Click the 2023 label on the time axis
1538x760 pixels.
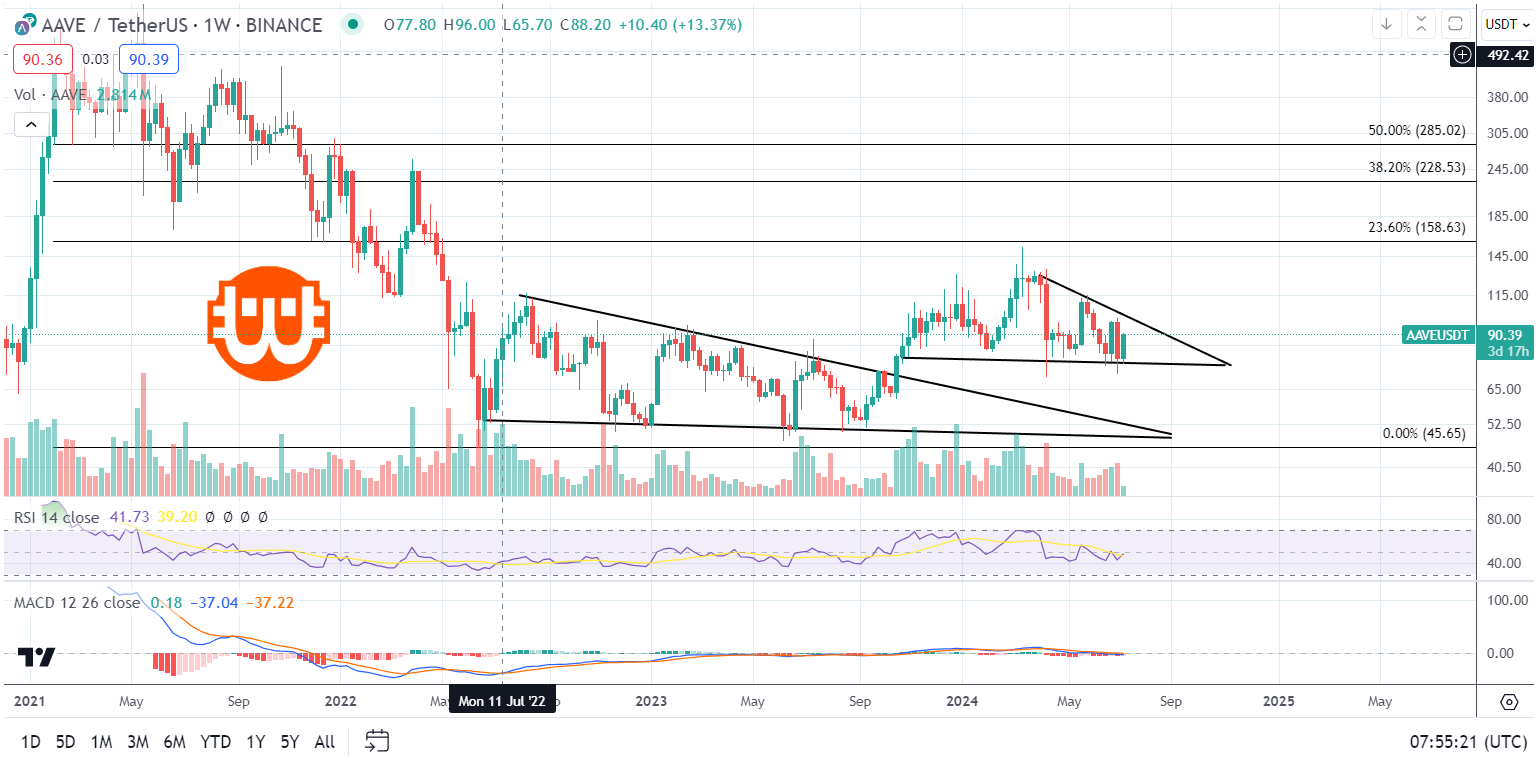(651, 701)
